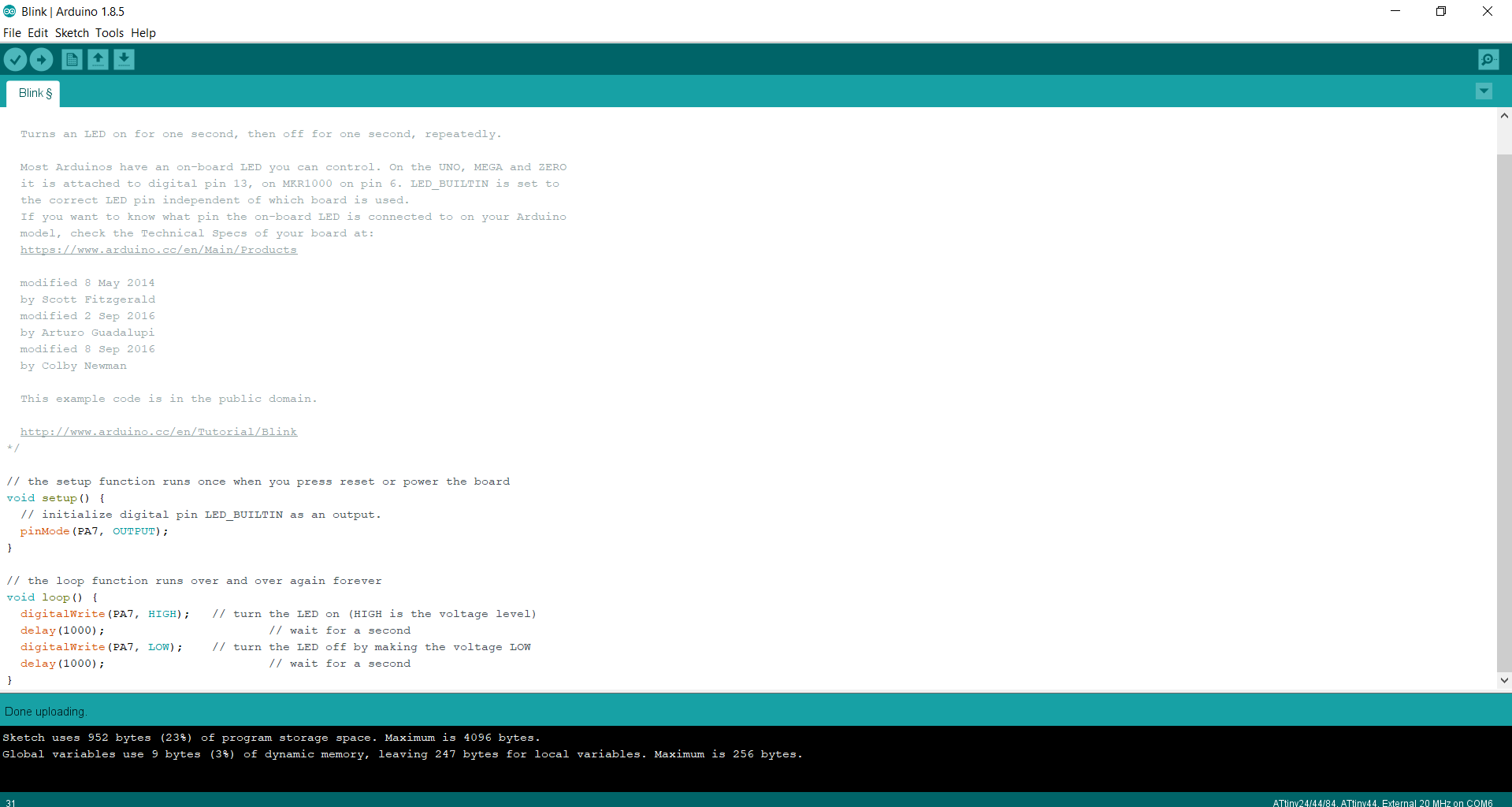Image resolution: width=1512 pixels, height=807 pixels.
Task: Place cursor on 'digitalWrite(PA7, LOW);' code
Action: [102, 647]
